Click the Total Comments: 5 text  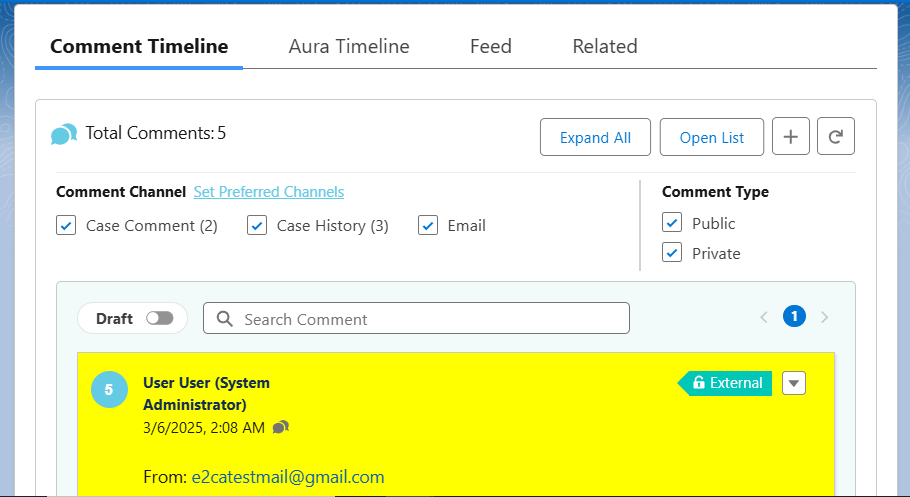[156, 133]
